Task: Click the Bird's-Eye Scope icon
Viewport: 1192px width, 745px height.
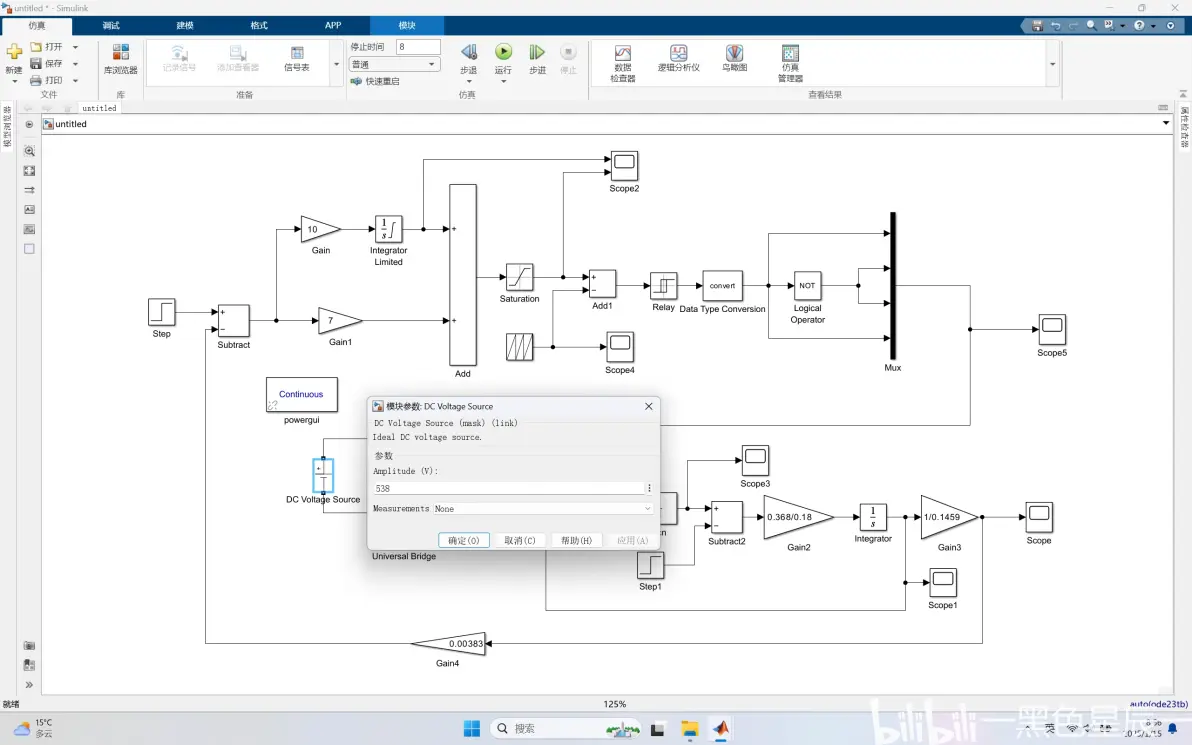Action: pyautogui.click(x=734, y=52)
